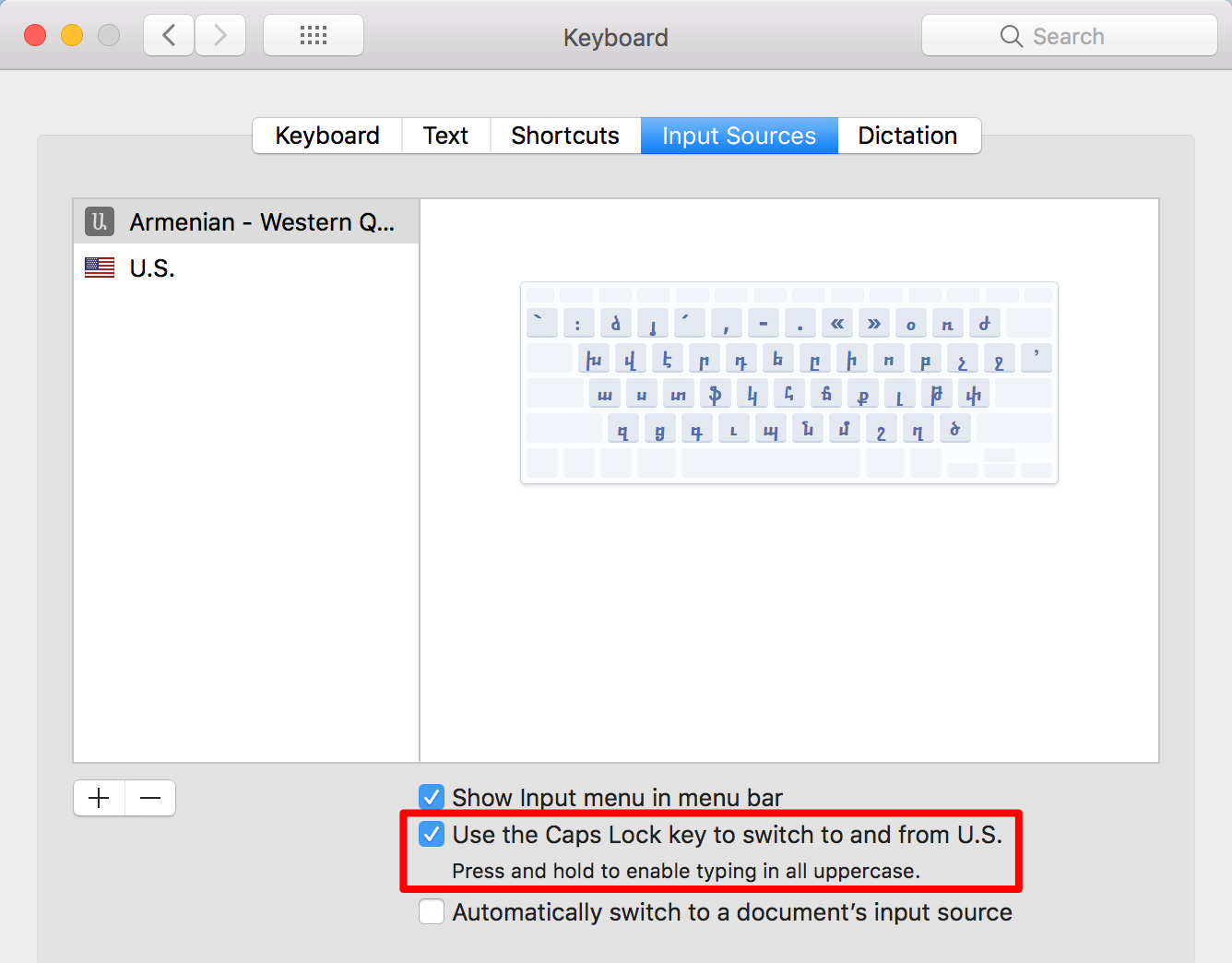Click the Armenian keyboard layout preview
This screenshot has height=963, width=1232.
[789, 383]
